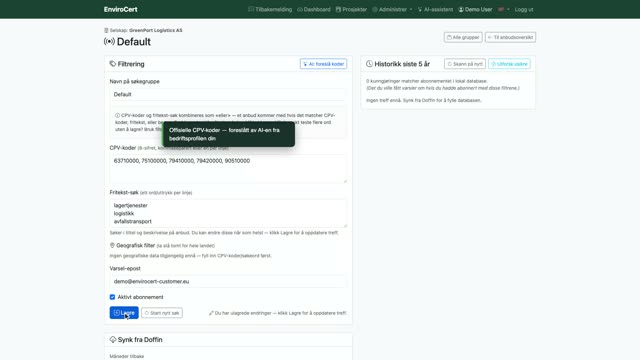
Task: Click AI: foreslå koder button
Action: point(323,64)
